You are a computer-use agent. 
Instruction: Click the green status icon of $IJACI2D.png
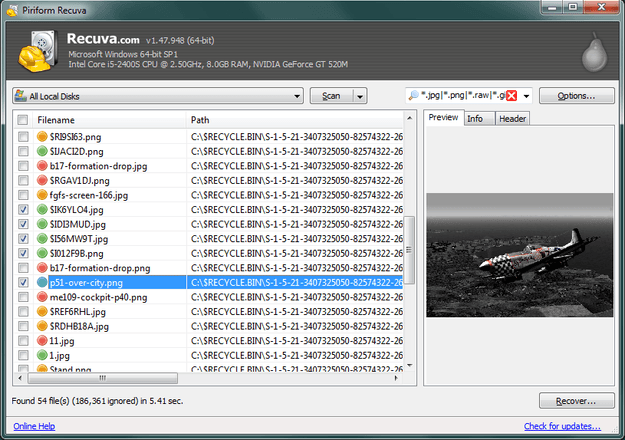(x=42, y=151)
